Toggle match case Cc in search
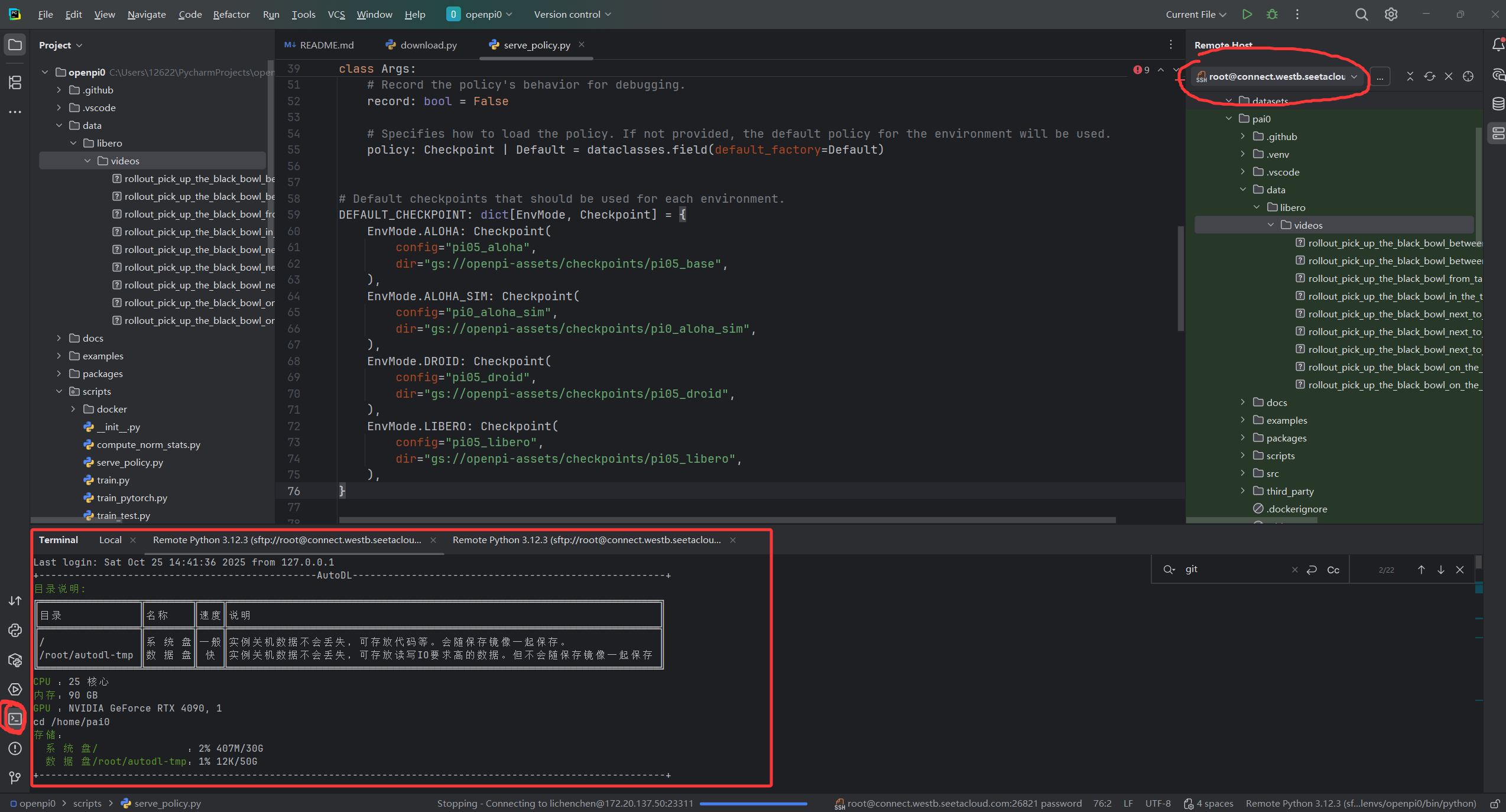Screen dimensions: 1506x812 point(1333,570)
